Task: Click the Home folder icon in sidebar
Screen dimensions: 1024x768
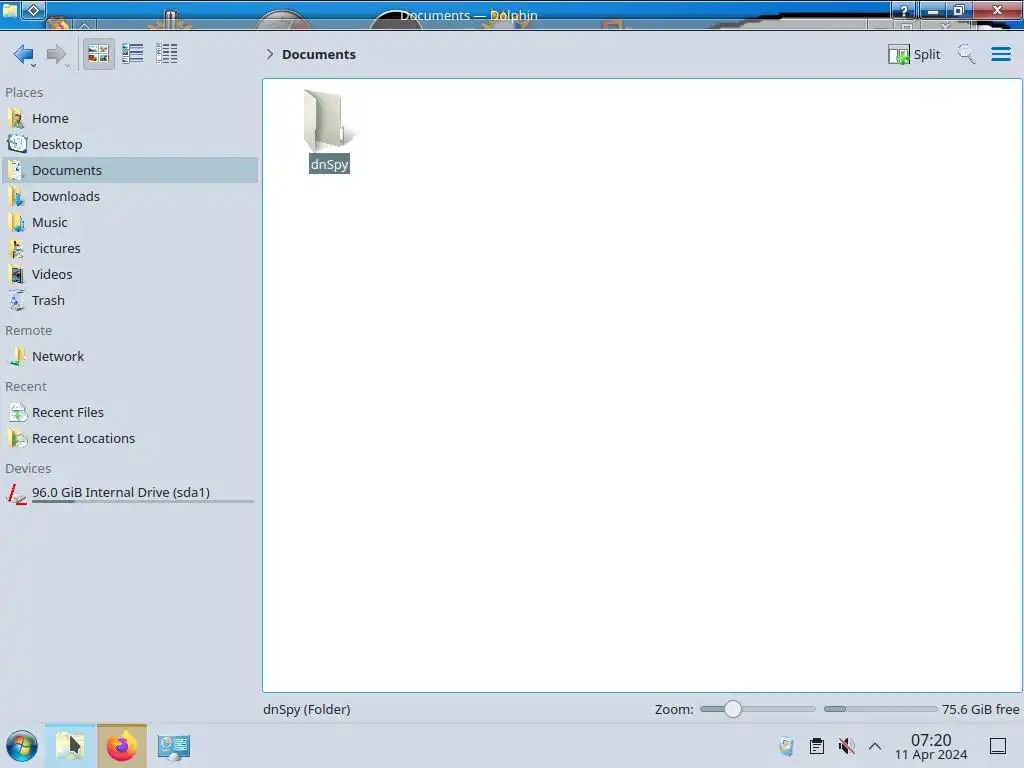Action: pyautogui.click(x=17, y=118)
